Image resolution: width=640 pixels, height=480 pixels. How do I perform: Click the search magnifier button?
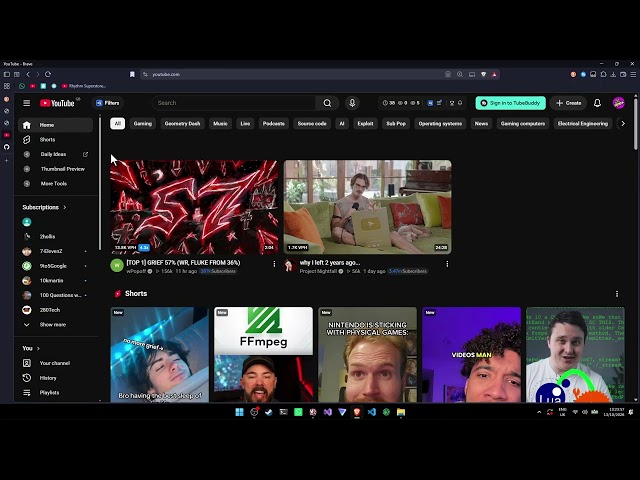(327, 103)
